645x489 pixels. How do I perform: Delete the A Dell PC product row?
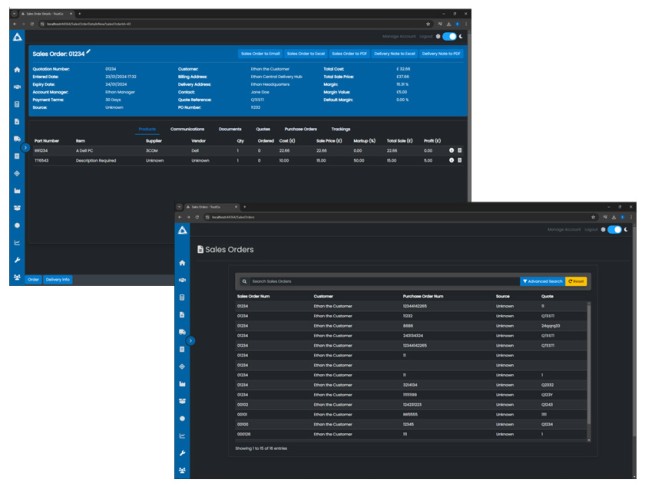(461, 151)
